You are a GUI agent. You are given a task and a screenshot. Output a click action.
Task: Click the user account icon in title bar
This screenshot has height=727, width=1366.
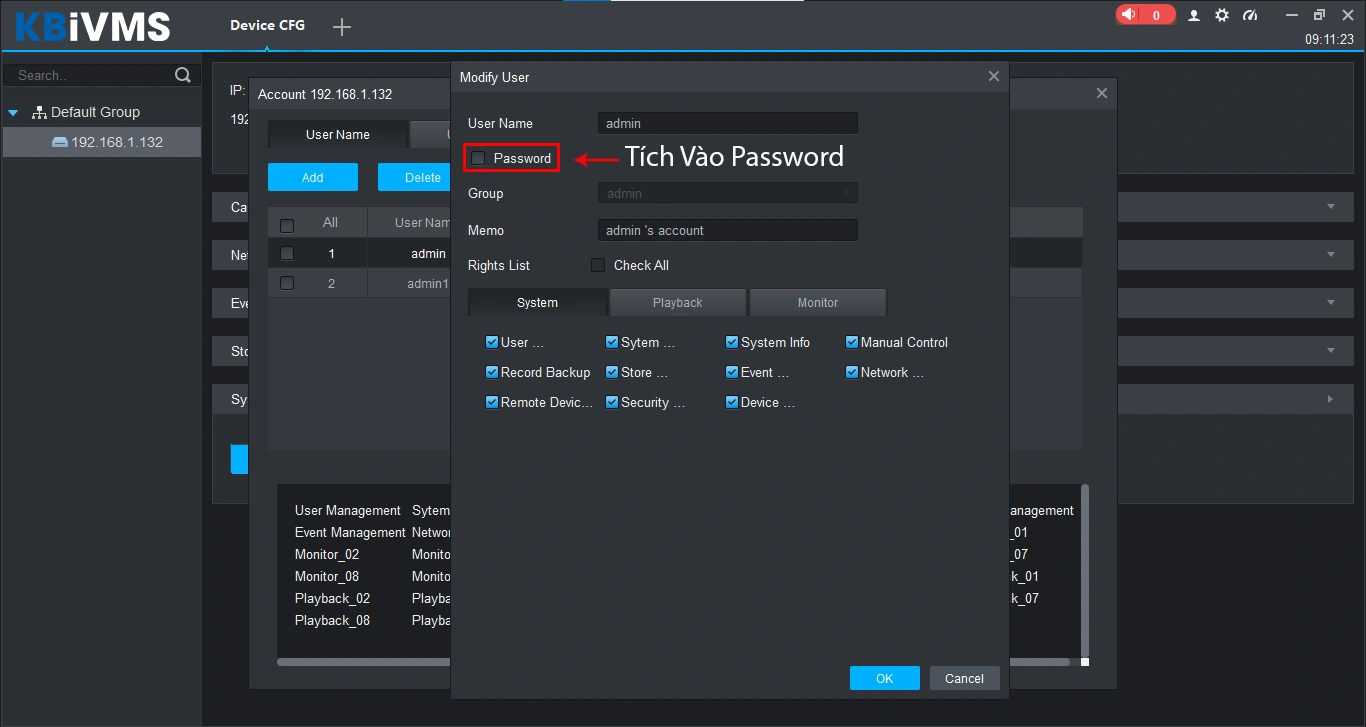click(x=1193, y=15)
